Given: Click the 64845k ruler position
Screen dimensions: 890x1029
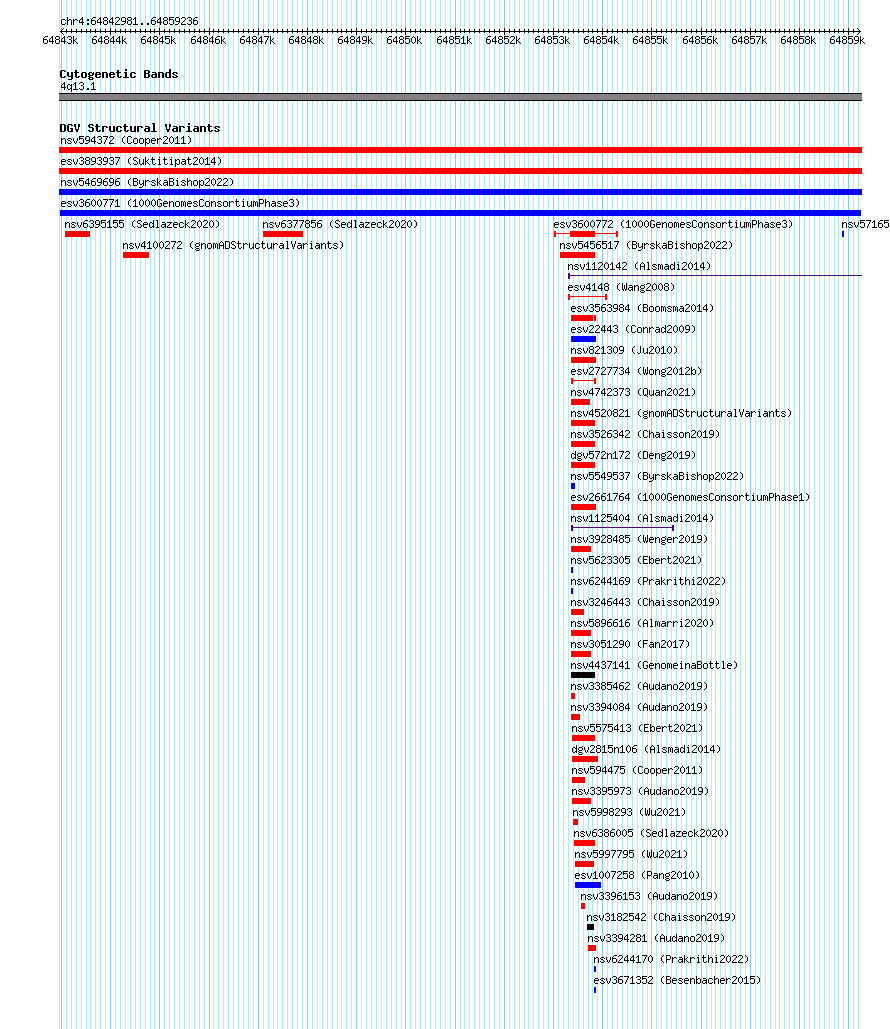Looking at the screenshot, I should point(158,41).
